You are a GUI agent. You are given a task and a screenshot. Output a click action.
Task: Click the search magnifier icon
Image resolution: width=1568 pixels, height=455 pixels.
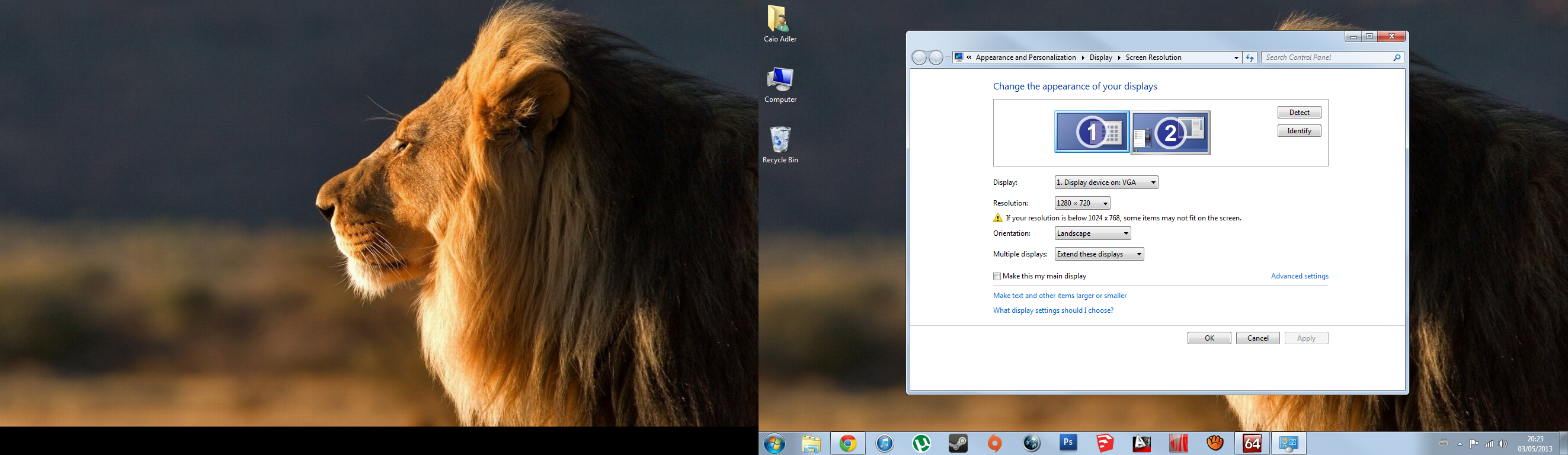[1397, 58]
